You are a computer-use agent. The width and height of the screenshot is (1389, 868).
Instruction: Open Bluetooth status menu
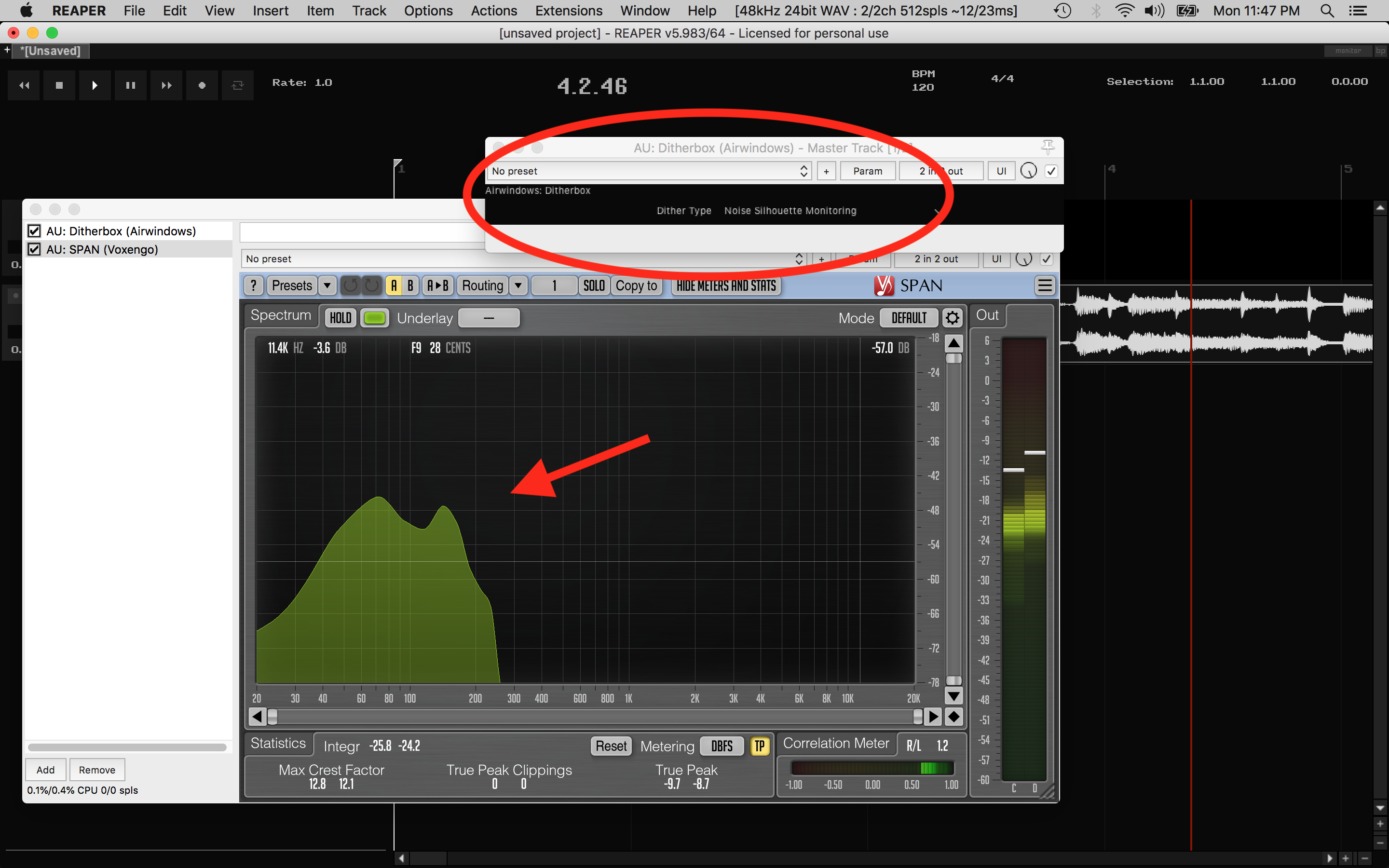coord(1096,11)
